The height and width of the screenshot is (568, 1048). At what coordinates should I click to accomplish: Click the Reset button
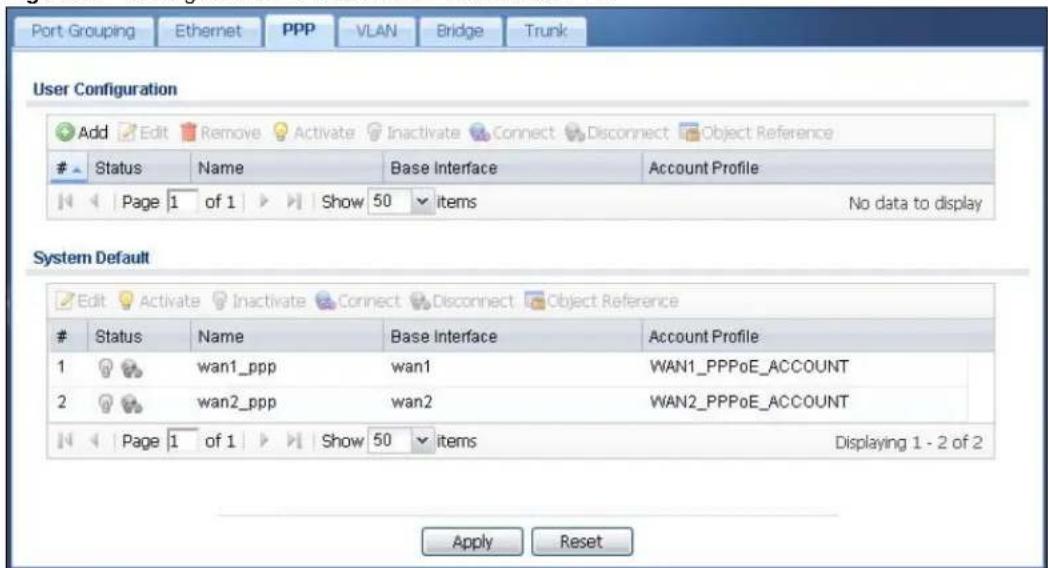(x=581, y=541)
